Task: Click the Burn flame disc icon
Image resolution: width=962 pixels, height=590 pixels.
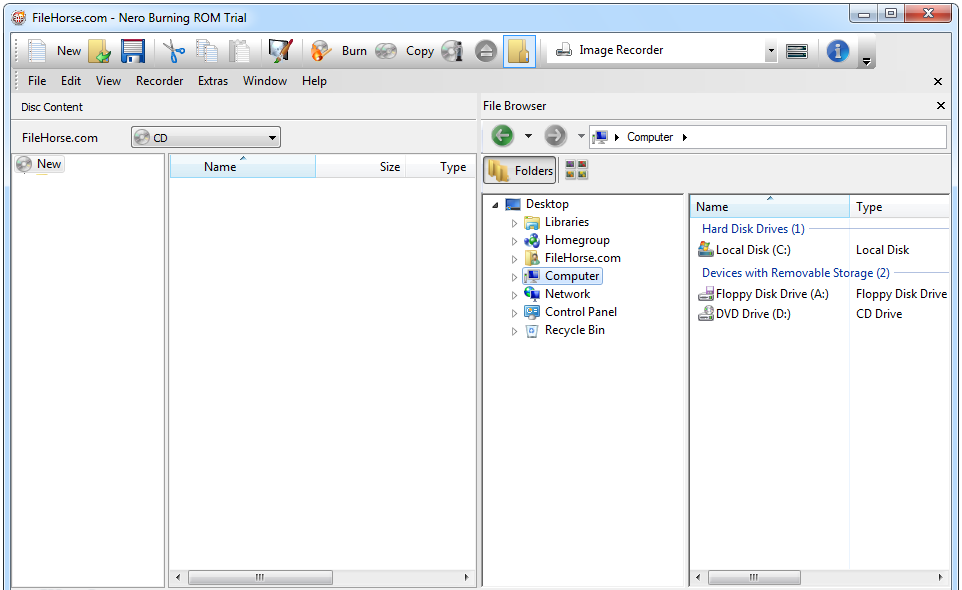Action: point(321,51)
